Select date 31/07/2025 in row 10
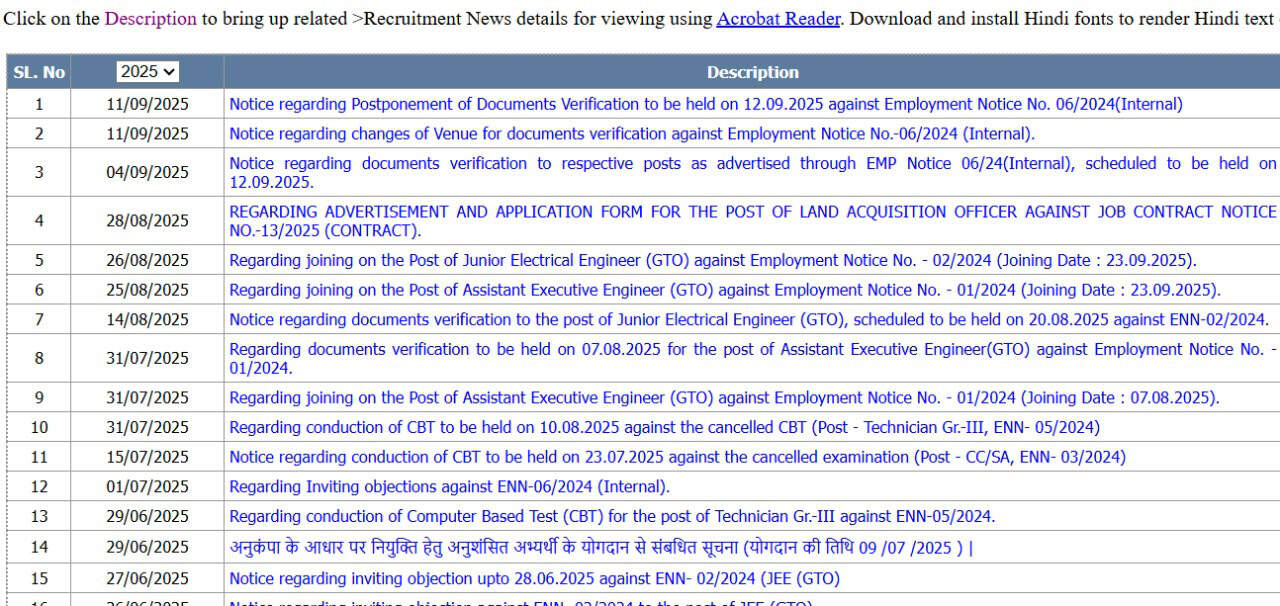Image resolution: width=1280 pixels, height=606 pixels. pos(147,428)
